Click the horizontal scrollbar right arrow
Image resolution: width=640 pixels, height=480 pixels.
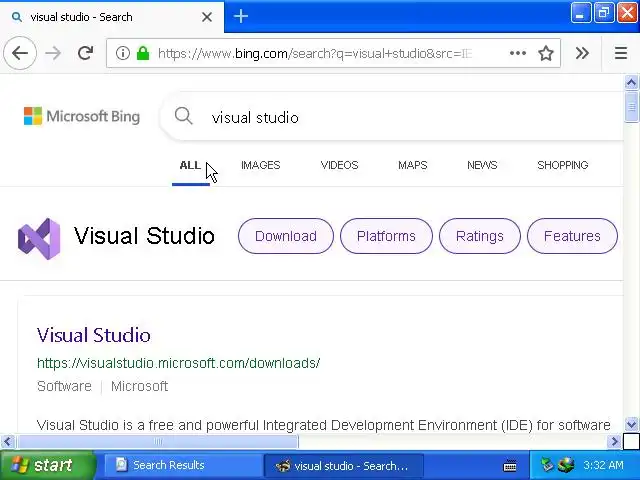pos(614,441)
